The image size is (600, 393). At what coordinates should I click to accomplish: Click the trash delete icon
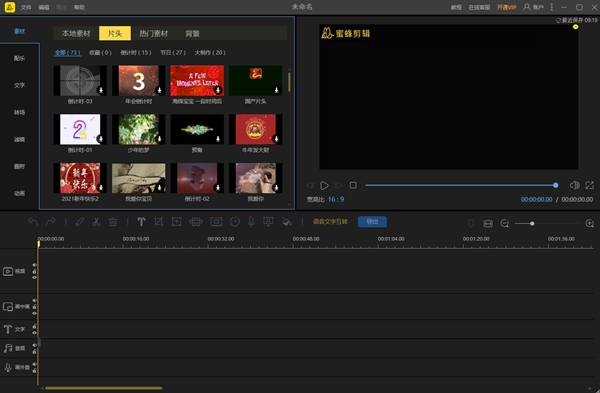113,222
